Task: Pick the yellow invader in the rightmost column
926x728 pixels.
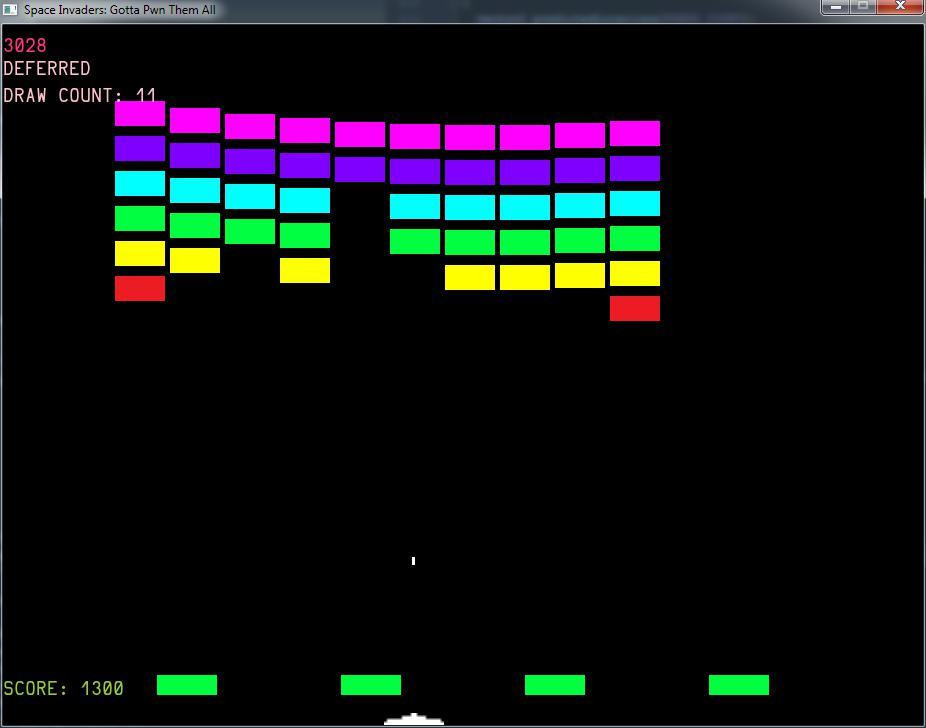Action: point(635,273)
